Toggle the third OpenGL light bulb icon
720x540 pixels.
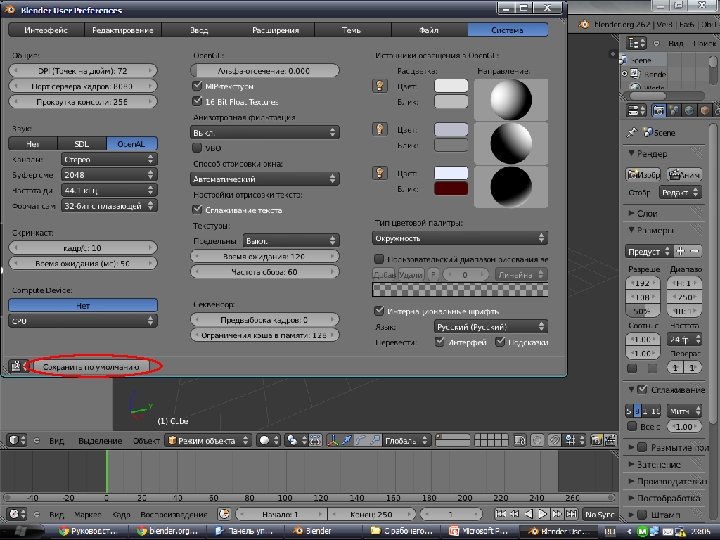(380, 173)
